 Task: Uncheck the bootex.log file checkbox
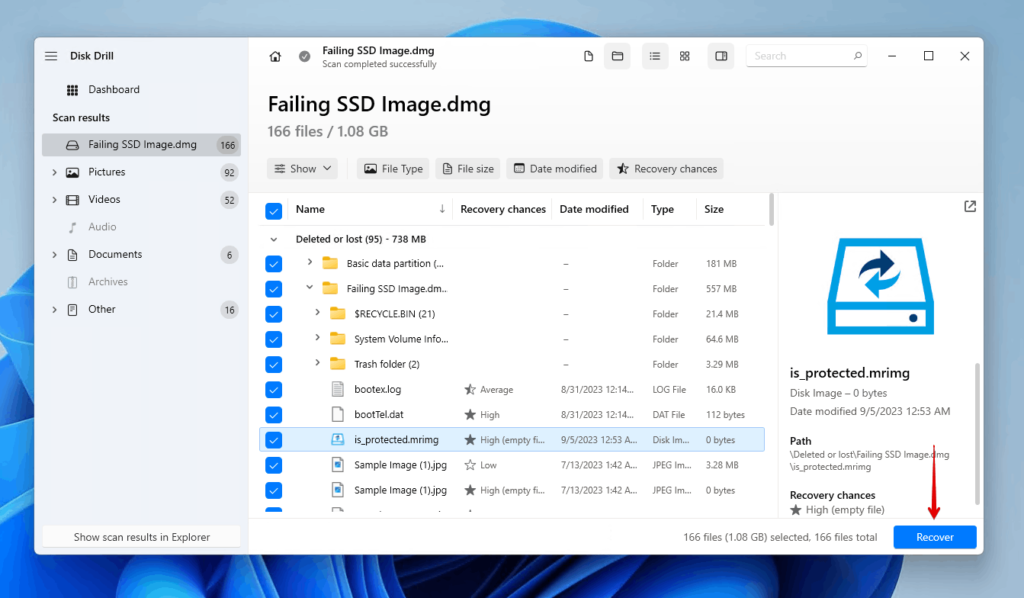point(273,390)
